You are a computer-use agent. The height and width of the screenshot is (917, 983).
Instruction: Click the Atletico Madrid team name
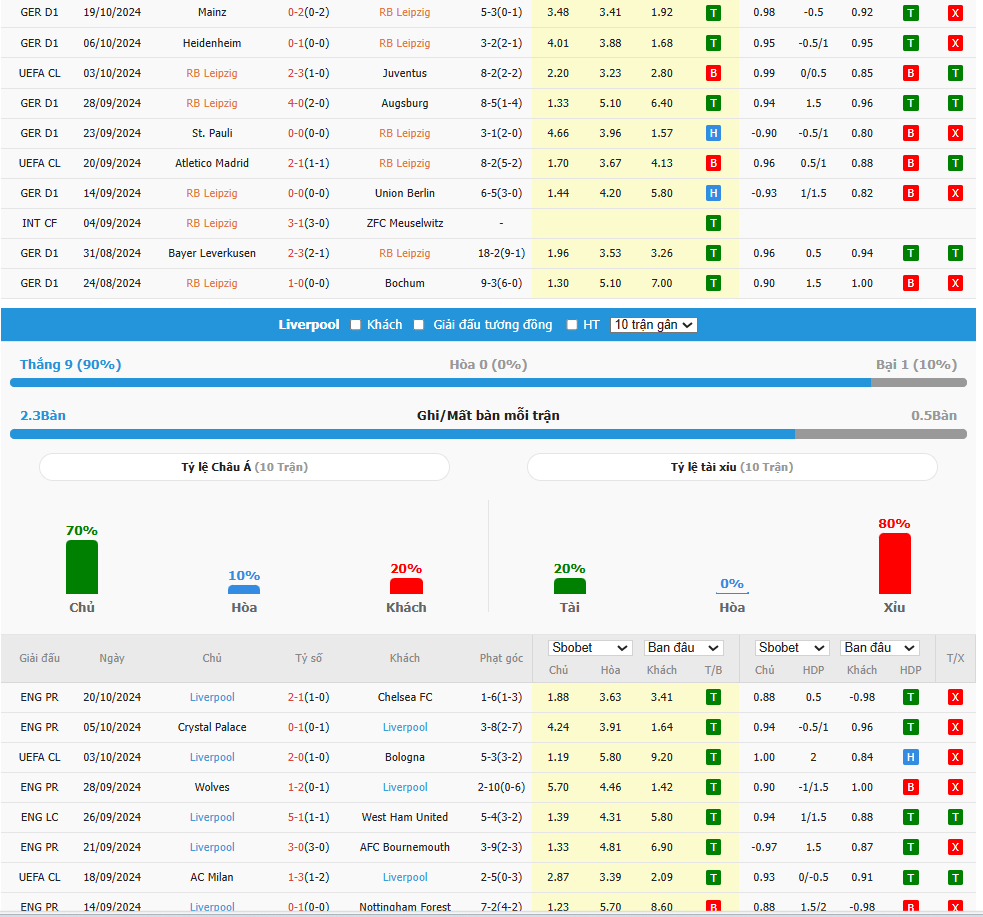(212, 163)
